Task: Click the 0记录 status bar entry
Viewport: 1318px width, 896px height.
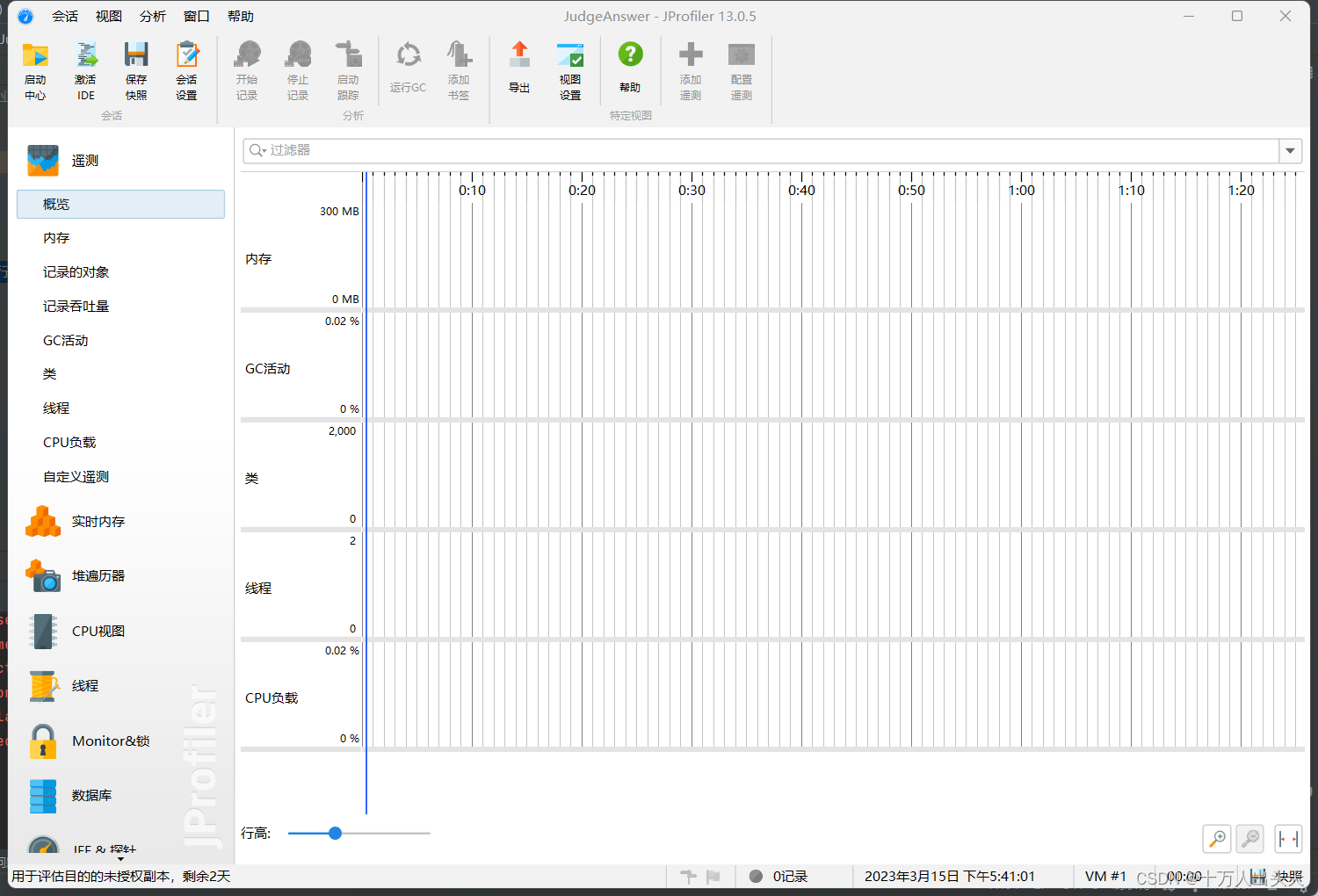Action: [x=790, y=877]
